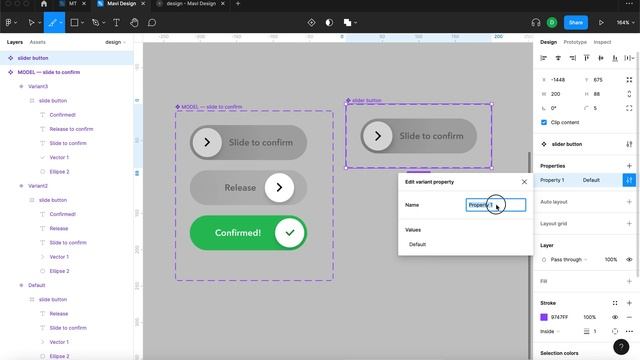Open help question mark button
The width and height of the screenshot is (640, 360).
tap(621, 347)
